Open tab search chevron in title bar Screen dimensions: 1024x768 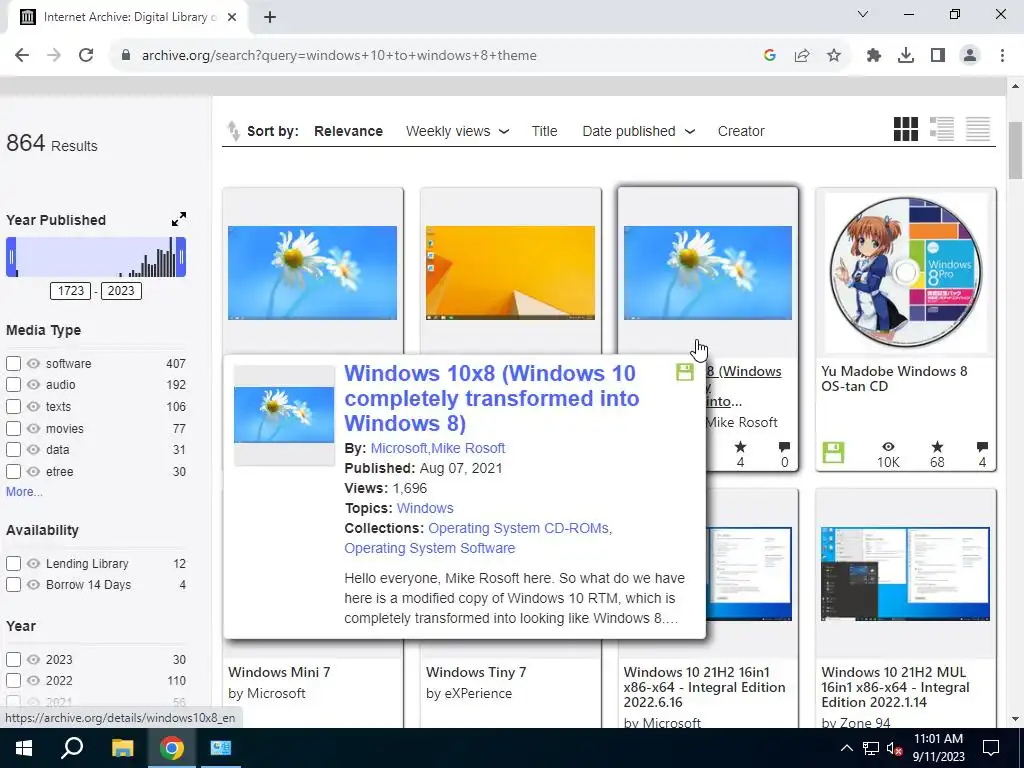point(863,14)
